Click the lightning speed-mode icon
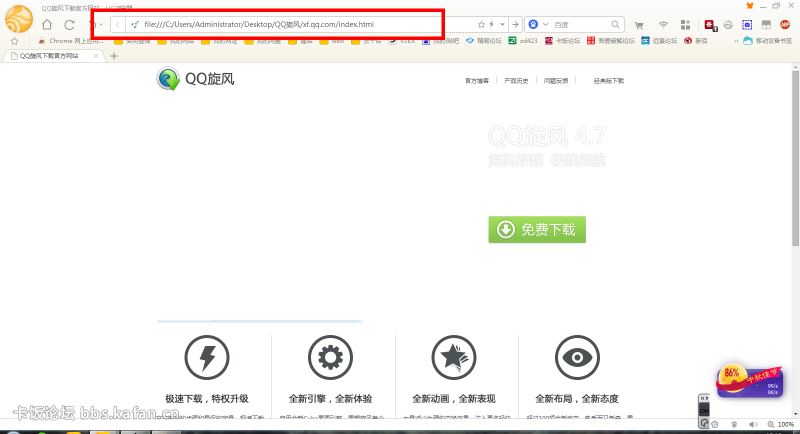Image resolution: width=800 pixels, height=434 pixels. [x=492, y=24]
